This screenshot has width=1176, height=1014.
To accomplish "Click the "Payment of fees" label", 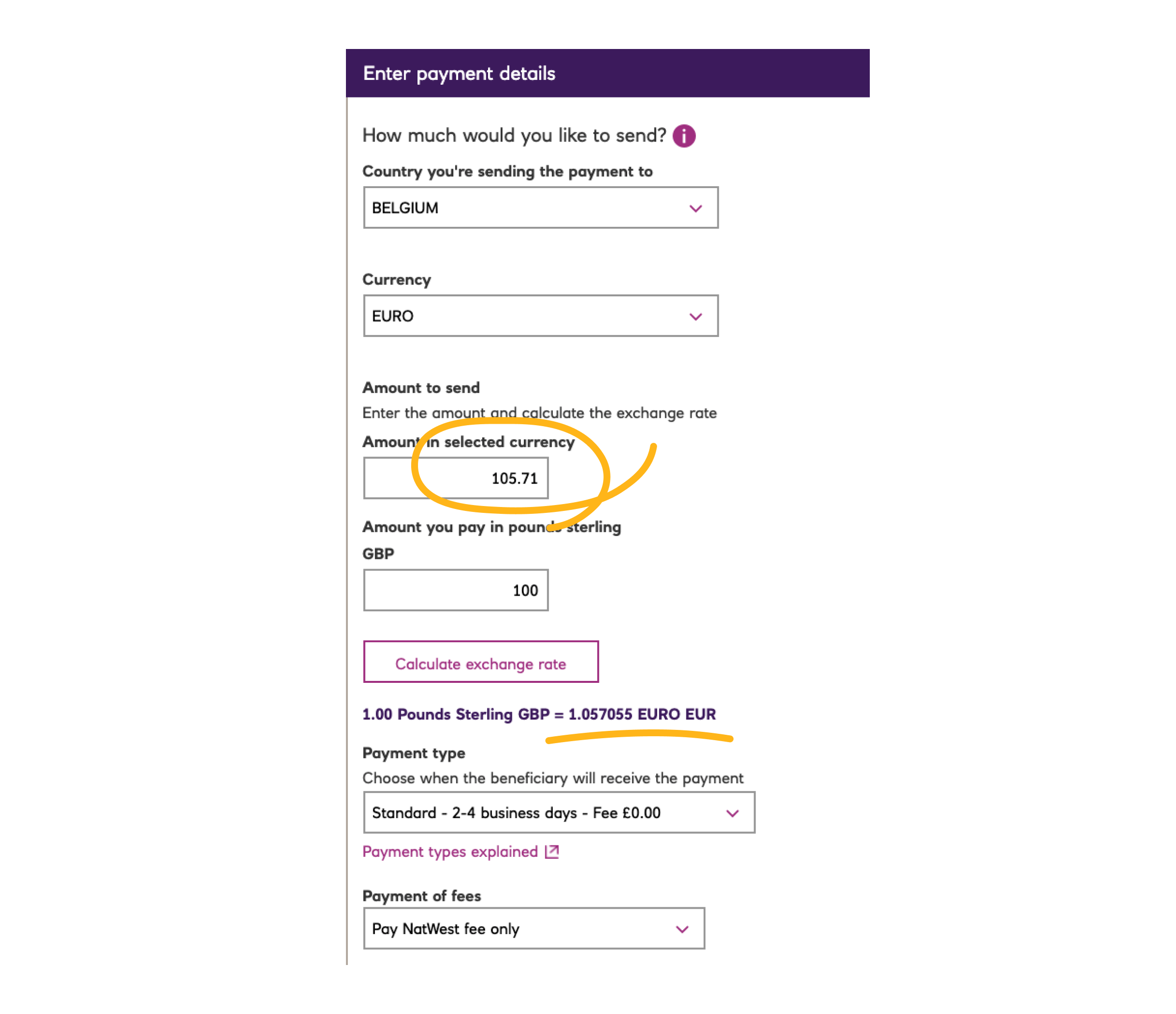I will [x=422, y=895].
